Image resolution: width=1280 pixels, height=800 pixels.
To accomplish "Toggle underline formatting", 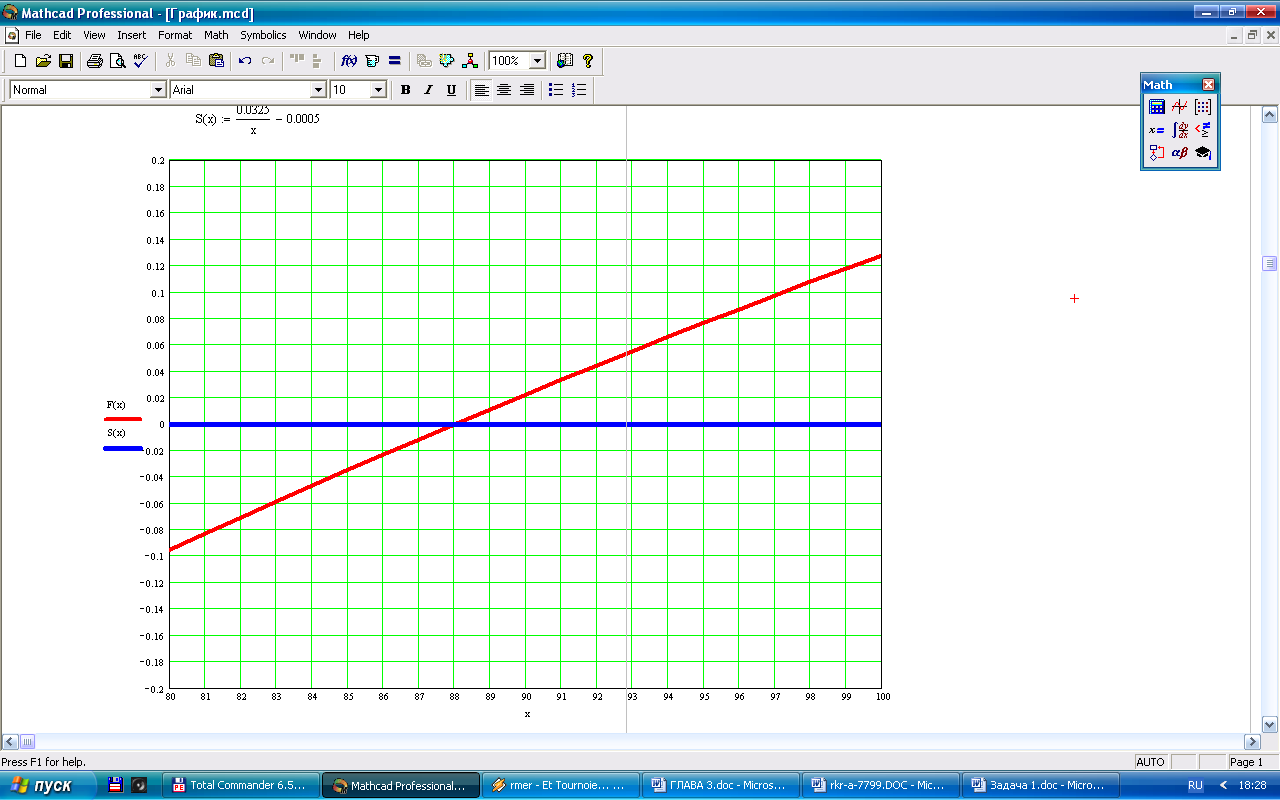I will tap(451, 90).
